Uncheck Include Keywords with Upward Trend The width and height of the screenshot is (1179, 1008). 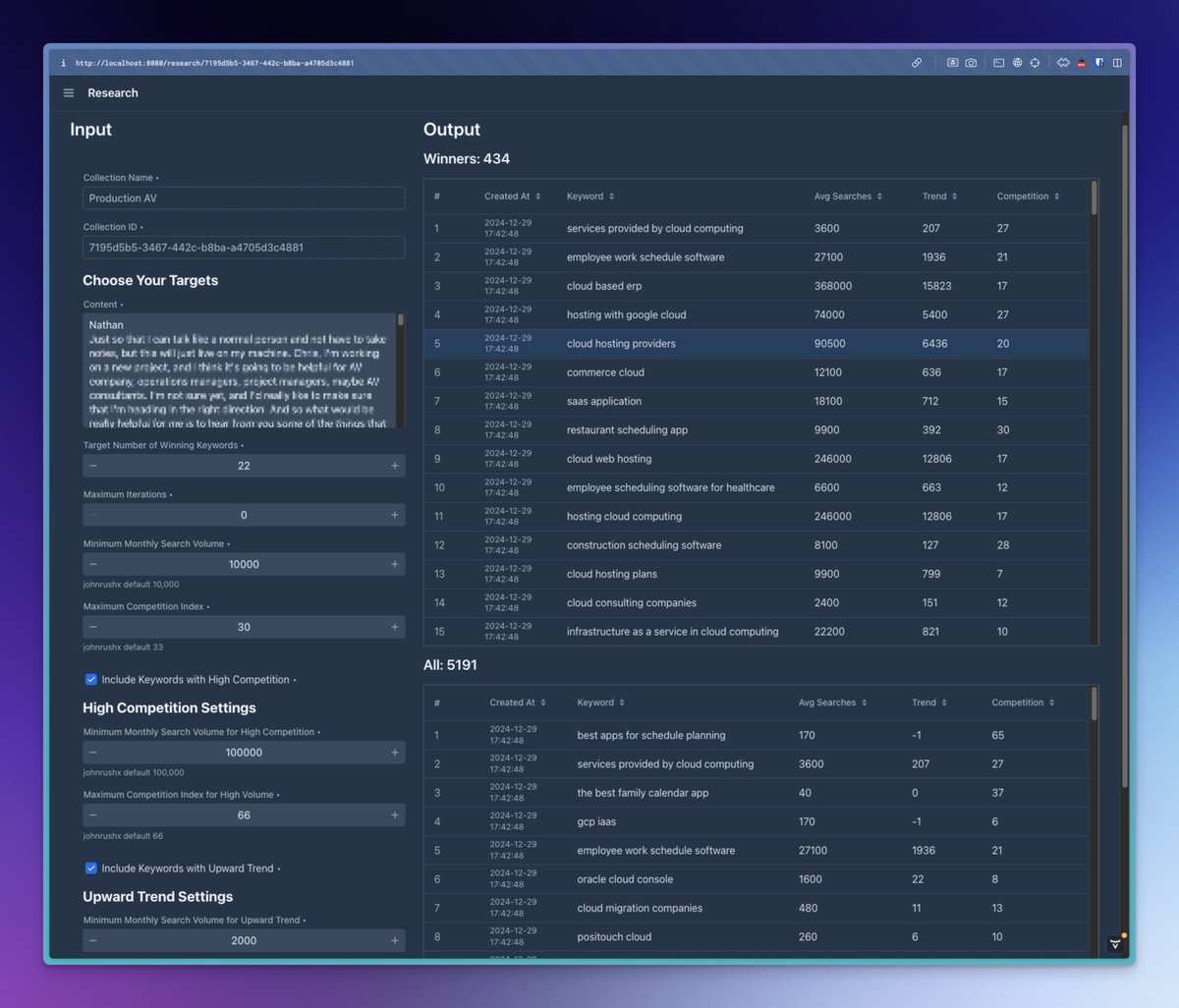click(x=91, y=868)
